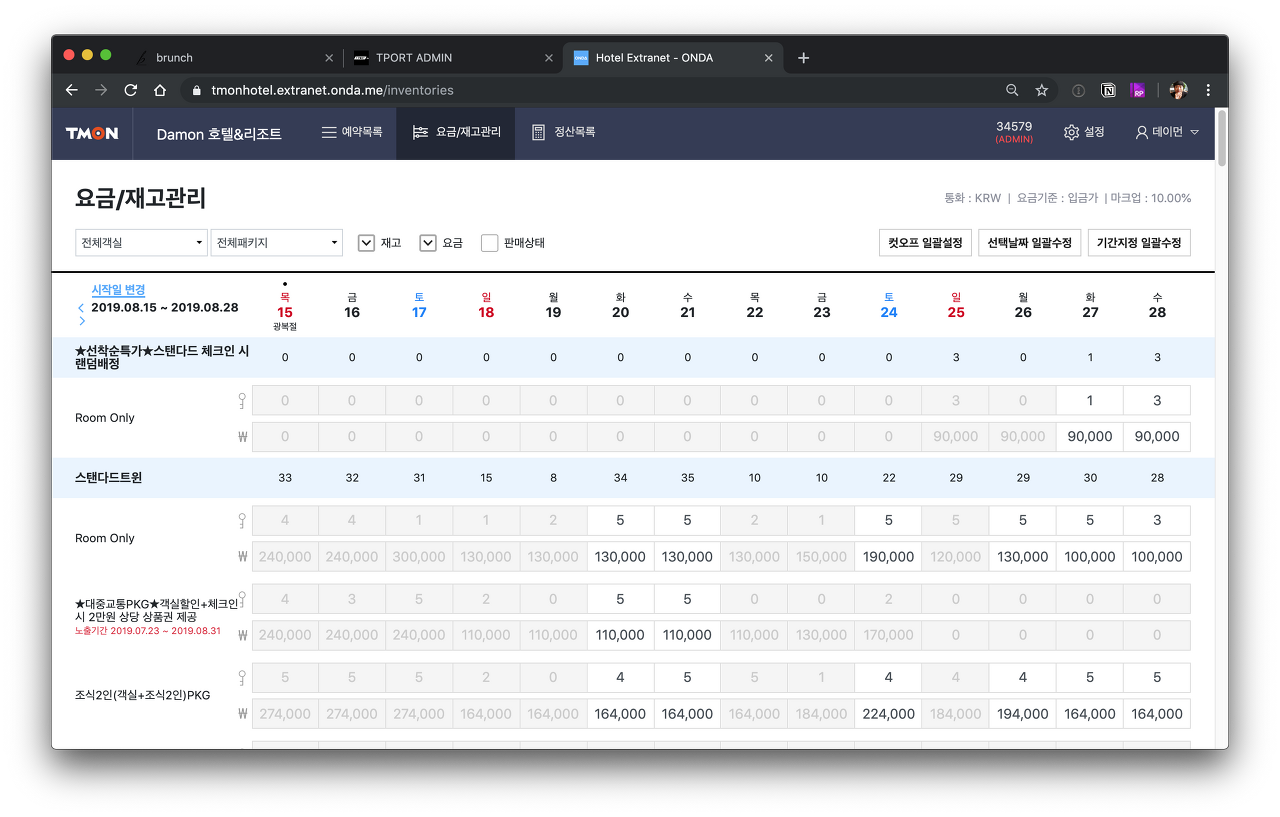Image resolution: width=1280 pixels, height=817 pixels.
Task: Go to browser home icon
Action: coord(160,90)
